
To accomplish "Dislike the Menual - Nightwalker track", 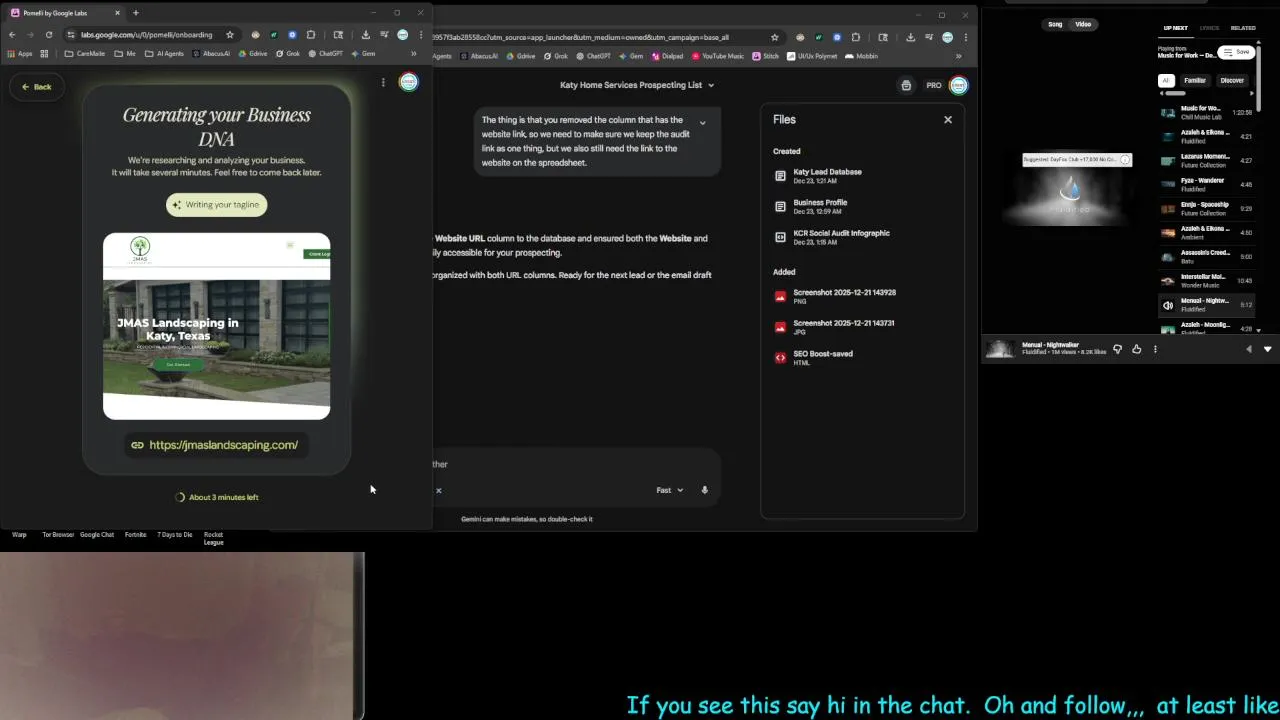I will coord(1118,349).
